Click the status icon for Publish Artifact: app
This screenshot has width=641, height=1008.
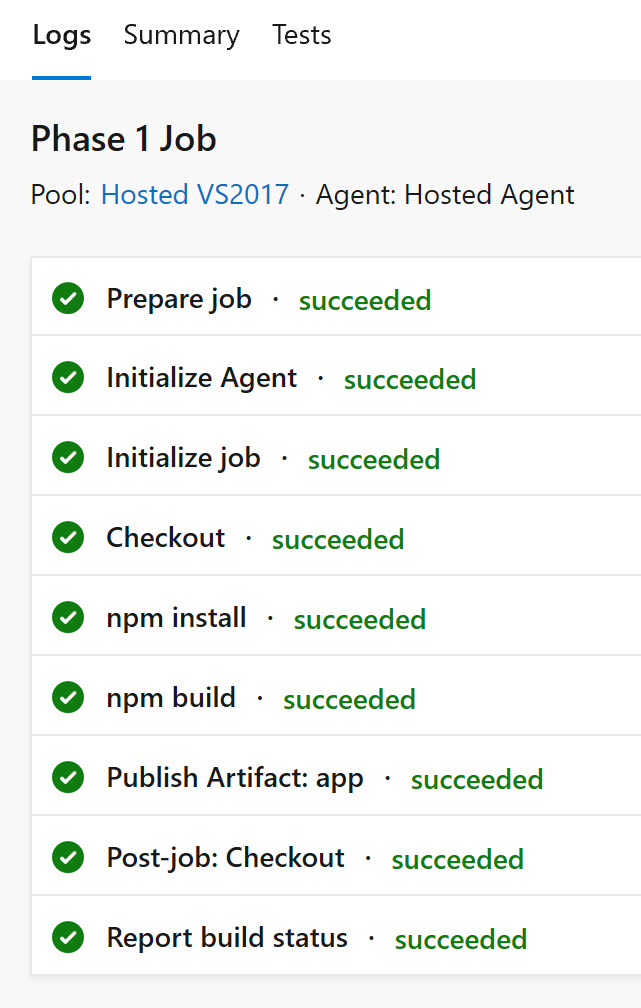tap(68, 777)
